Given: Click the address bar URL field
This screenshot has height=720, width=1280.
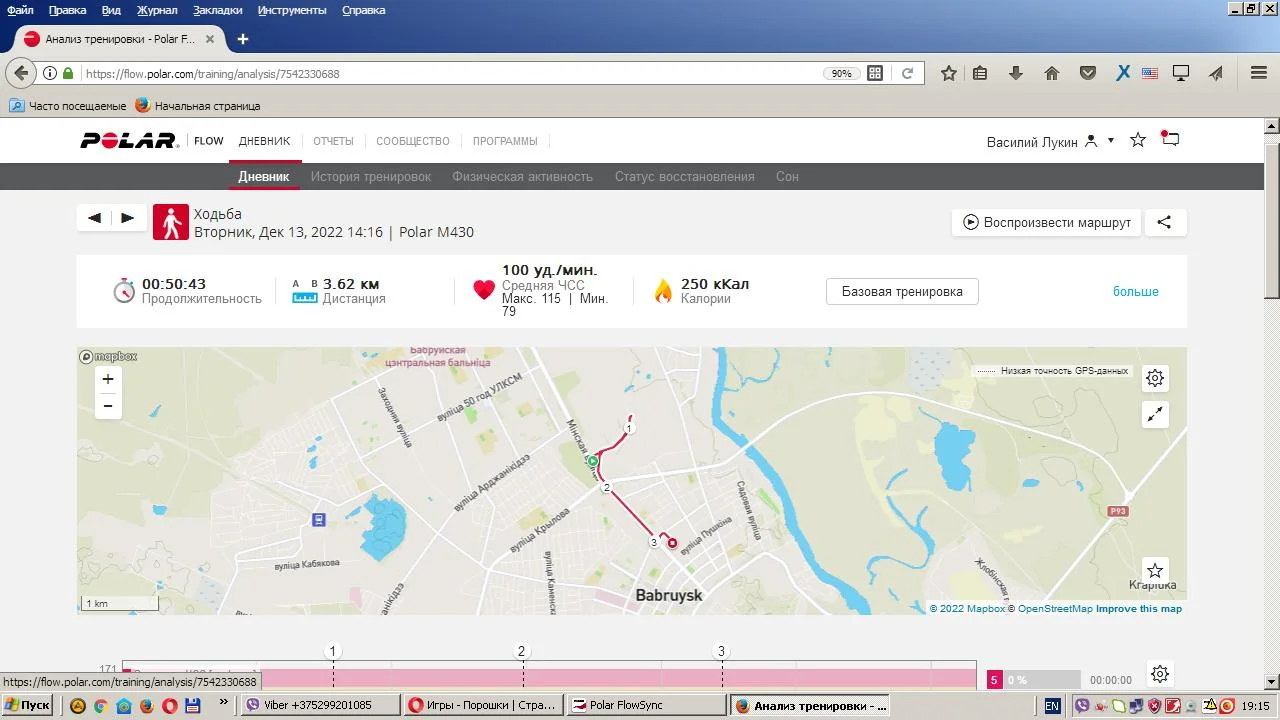Looking at the screenshot, I should 450,73.
